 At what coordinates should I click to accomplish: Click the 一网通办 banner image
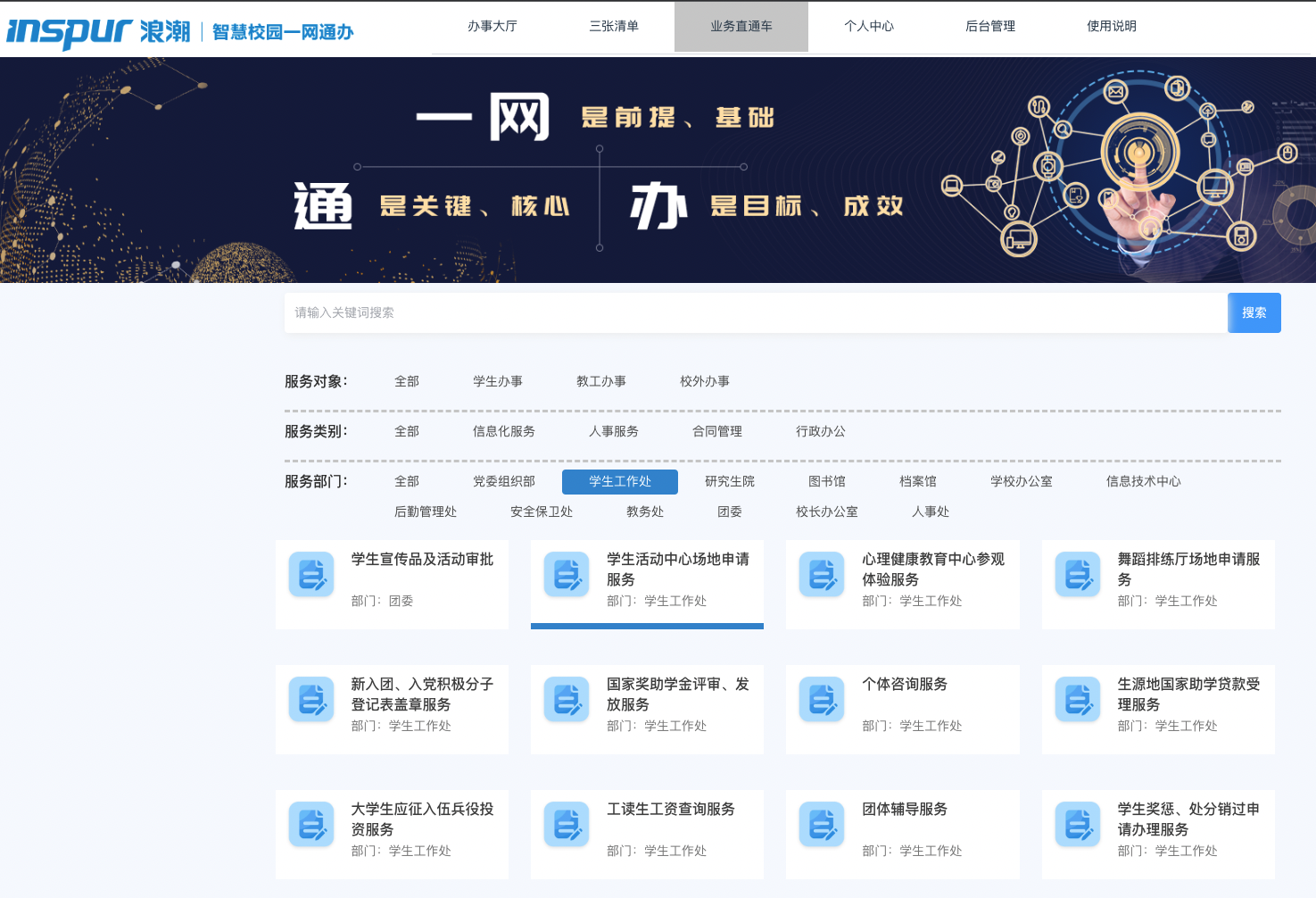[658, 170]
